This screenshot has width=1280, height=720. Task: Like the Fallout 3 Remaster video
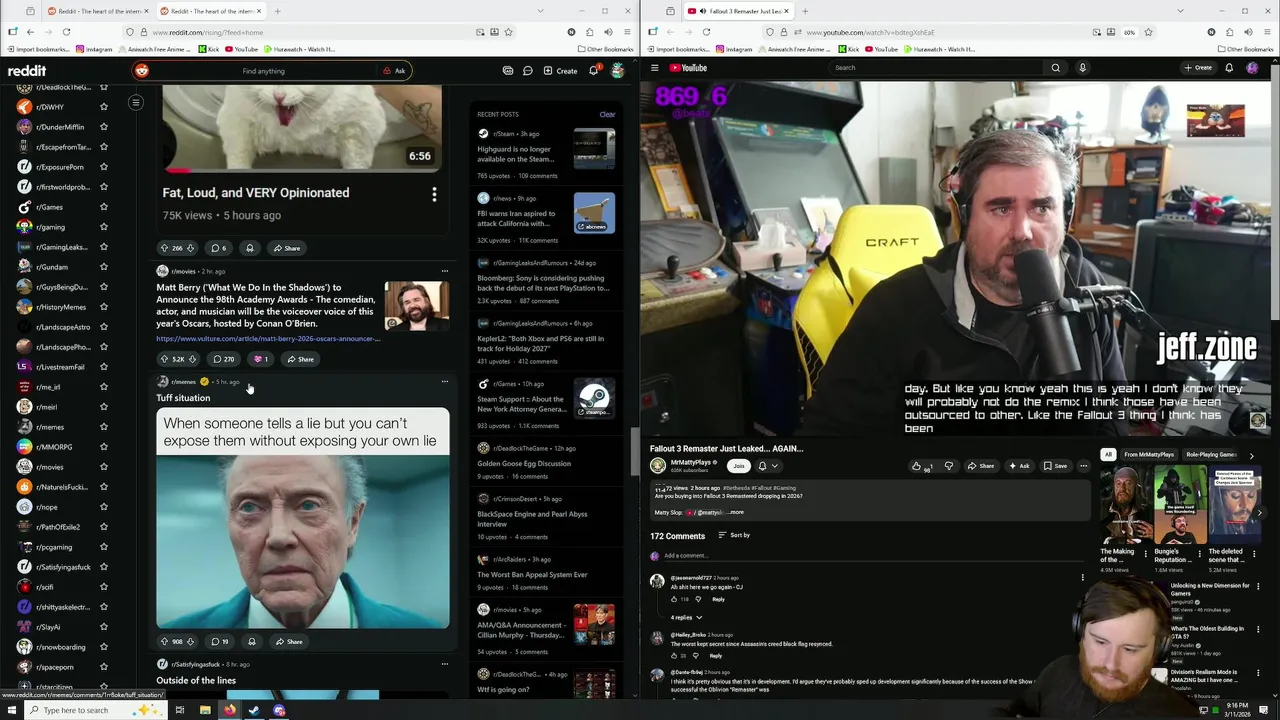pos(919,466)
